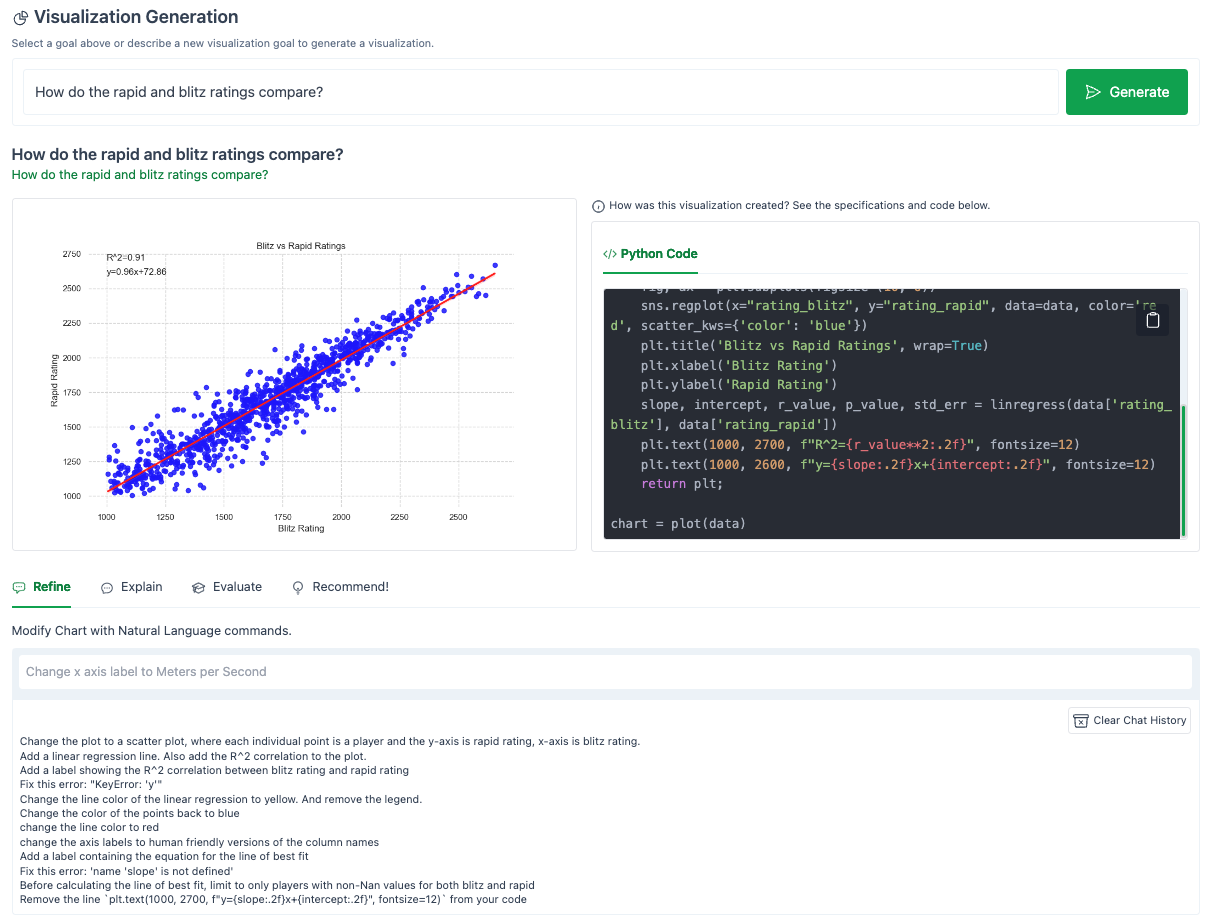The width and height of the screenshot is (1205, 924).
Task: Switch to the Explain tab
Action: (x=139, y=587)
